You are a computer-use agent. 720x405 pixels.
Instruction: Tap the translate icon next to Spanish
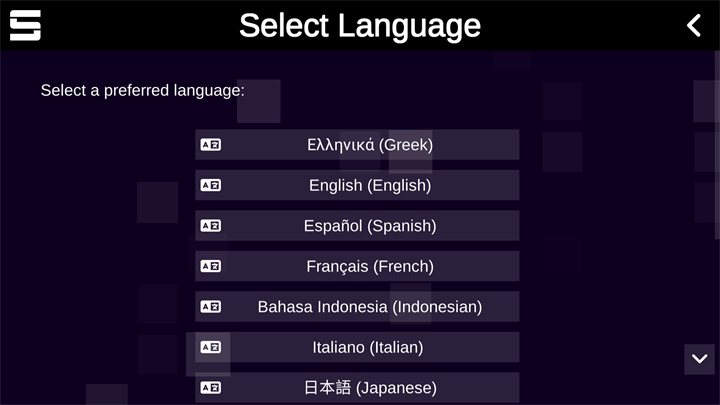click(210, 226)
